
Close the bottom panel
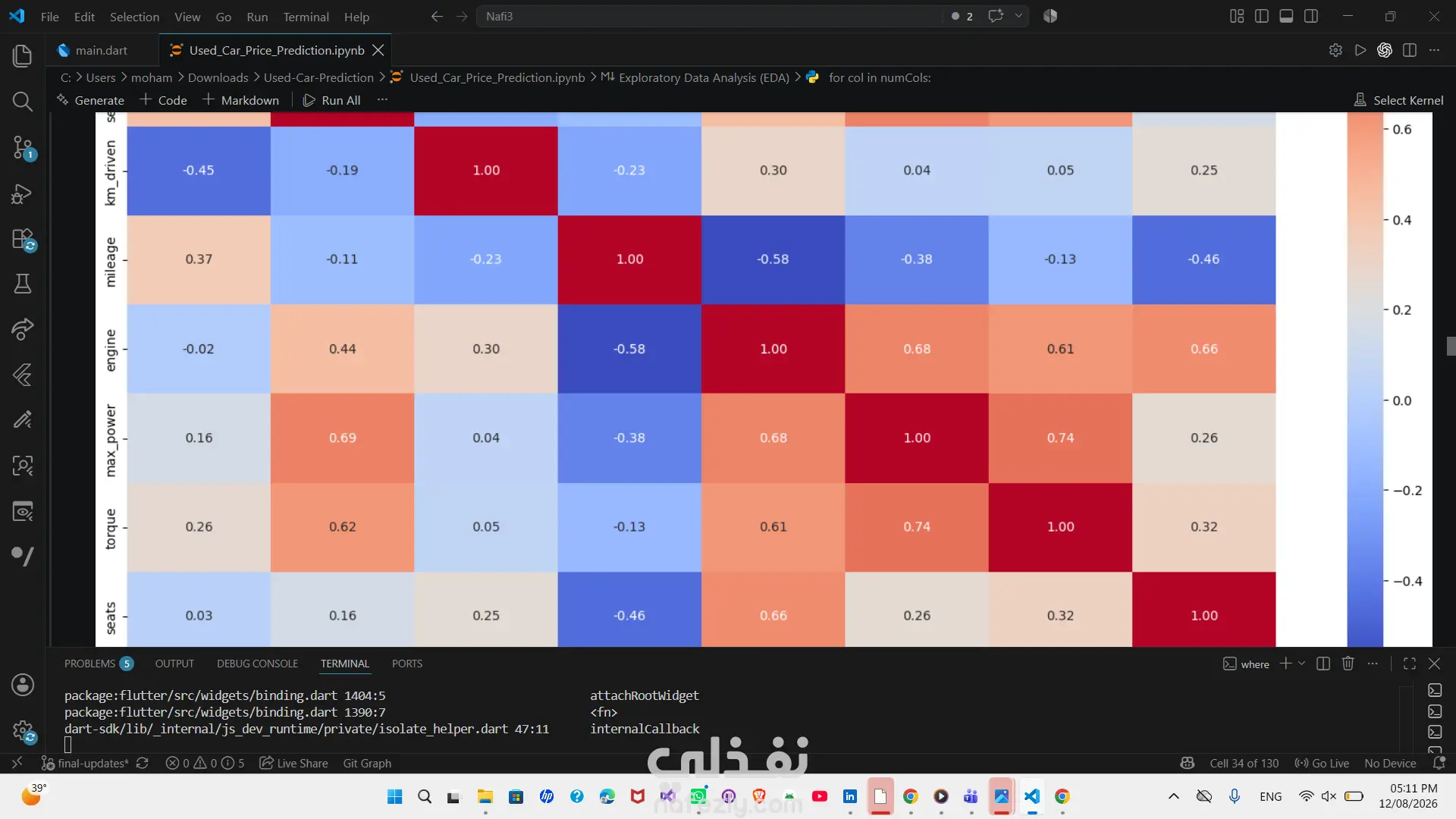click(x=1434, y=664)
